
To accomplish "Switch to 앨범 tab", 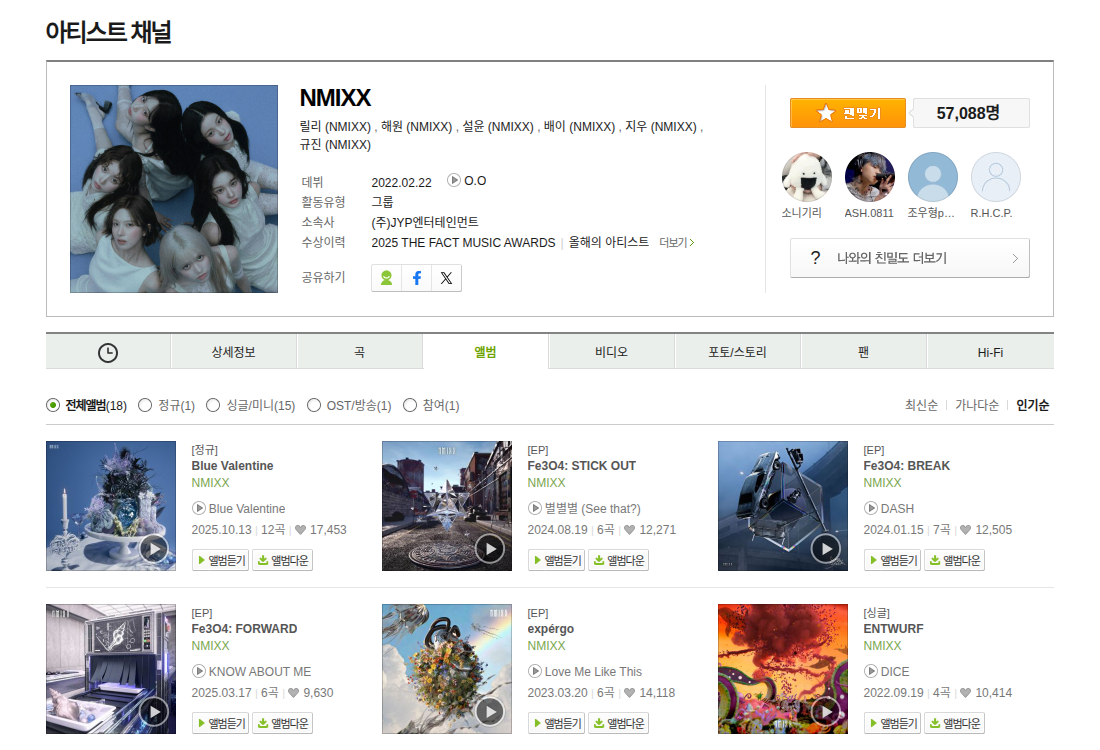I will click(x=485, y=352).
